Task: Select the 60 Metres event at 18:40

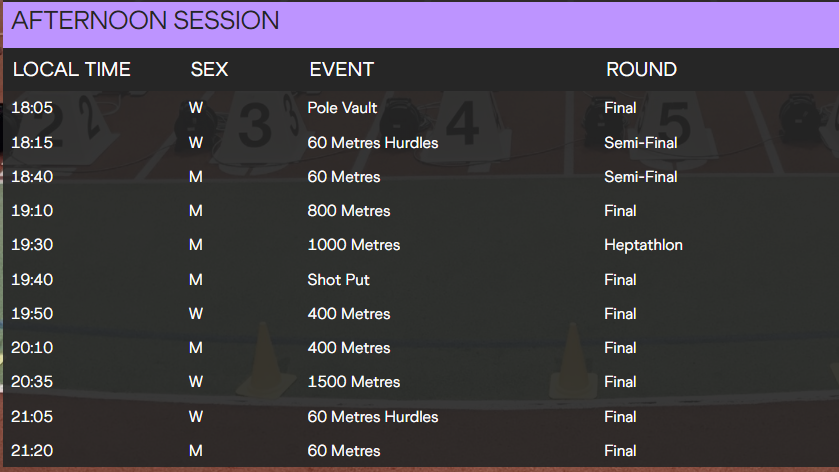Action: point(344,177)
